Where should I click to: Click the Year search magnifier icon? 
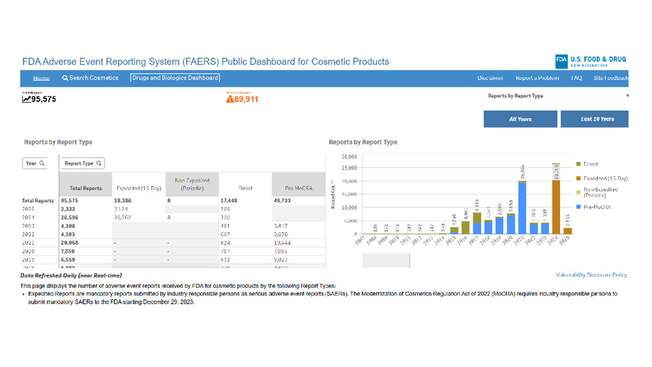pyautogui.click(x=42, y=163)
